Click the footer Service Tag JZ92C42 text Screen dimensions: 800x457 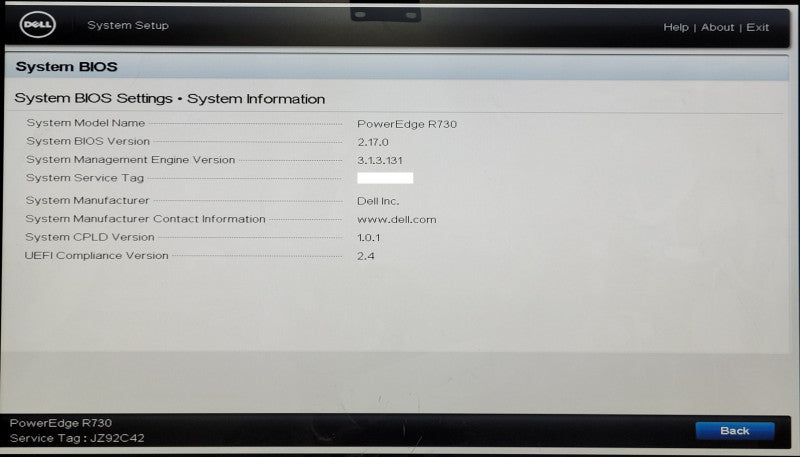tap(77, 438)
